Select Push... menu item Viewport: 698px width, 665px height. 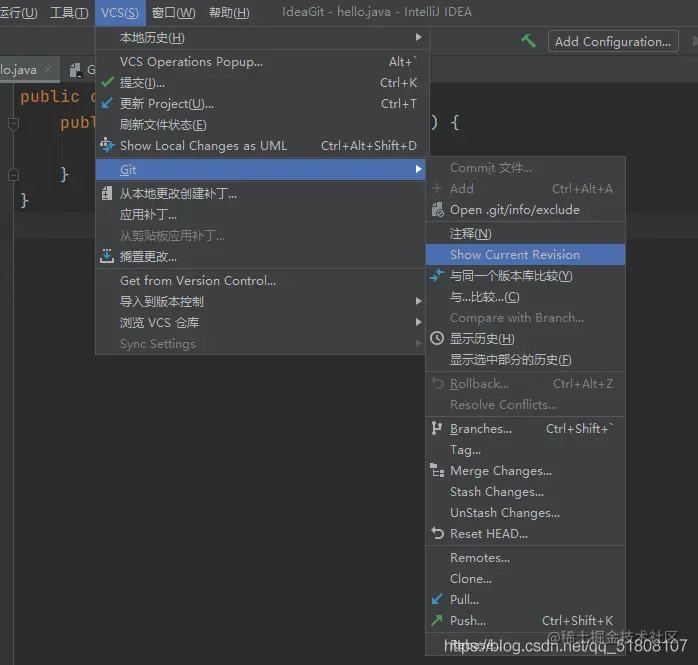[525, 620]
